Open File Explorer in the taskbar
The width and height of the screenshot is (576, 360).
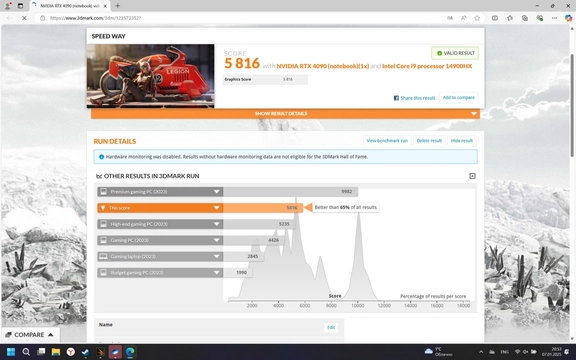click(x=56, y=352)
